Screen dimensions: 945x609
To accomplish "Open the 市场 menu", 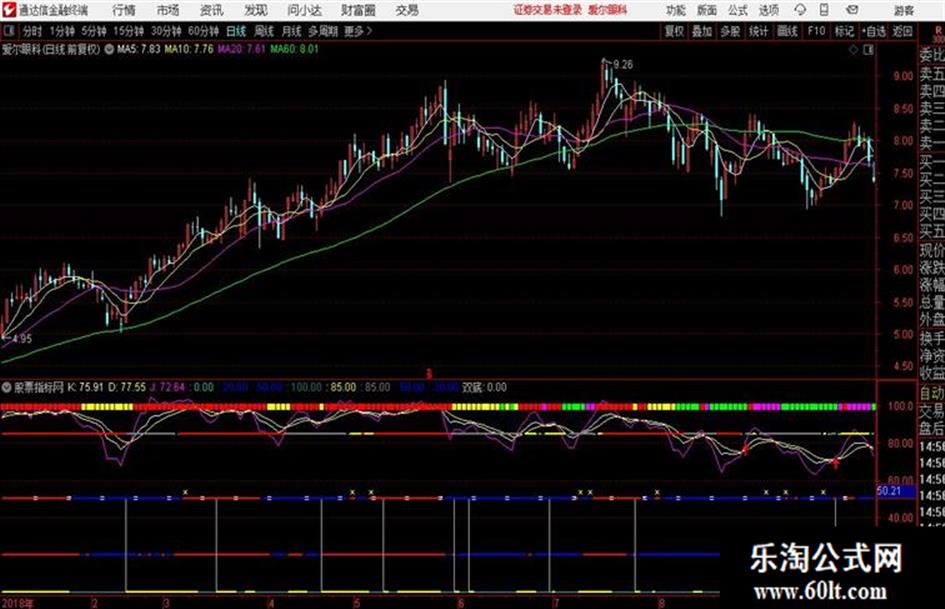I will click(168, 10).
